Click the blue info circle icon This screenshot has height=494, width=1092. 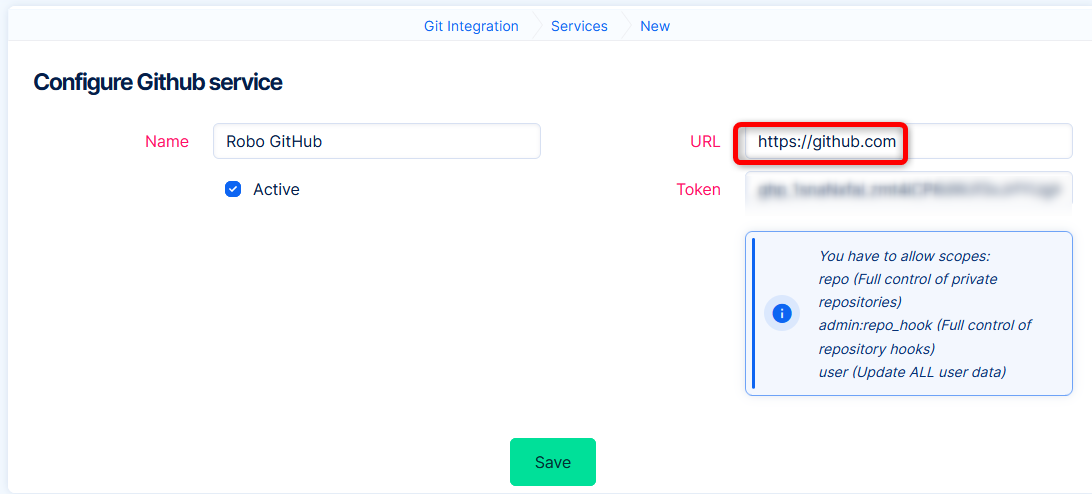pyautogui.click(x=782, y=313)
